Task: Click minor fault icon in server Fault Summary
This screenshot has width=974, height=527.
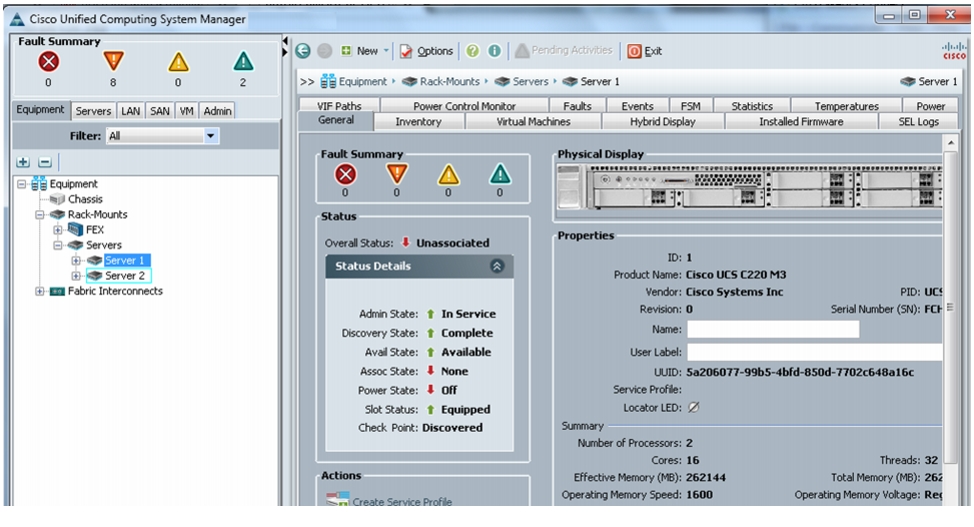Action: tap(448, 175)
